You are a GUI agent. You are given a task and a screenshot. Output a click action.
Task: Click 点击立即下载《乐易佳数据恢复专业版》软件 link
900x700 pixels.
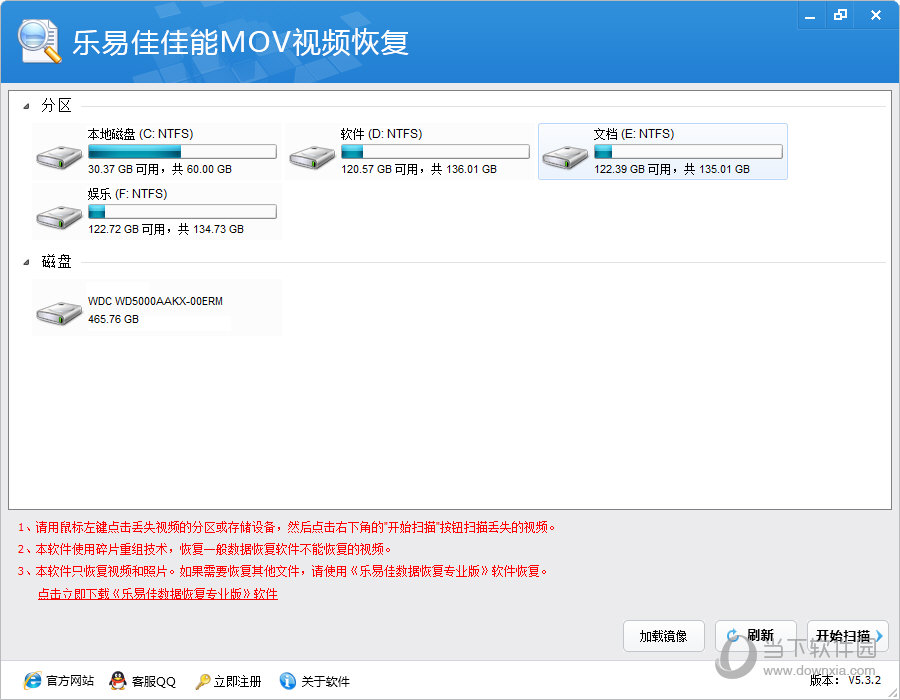[158, 594]
